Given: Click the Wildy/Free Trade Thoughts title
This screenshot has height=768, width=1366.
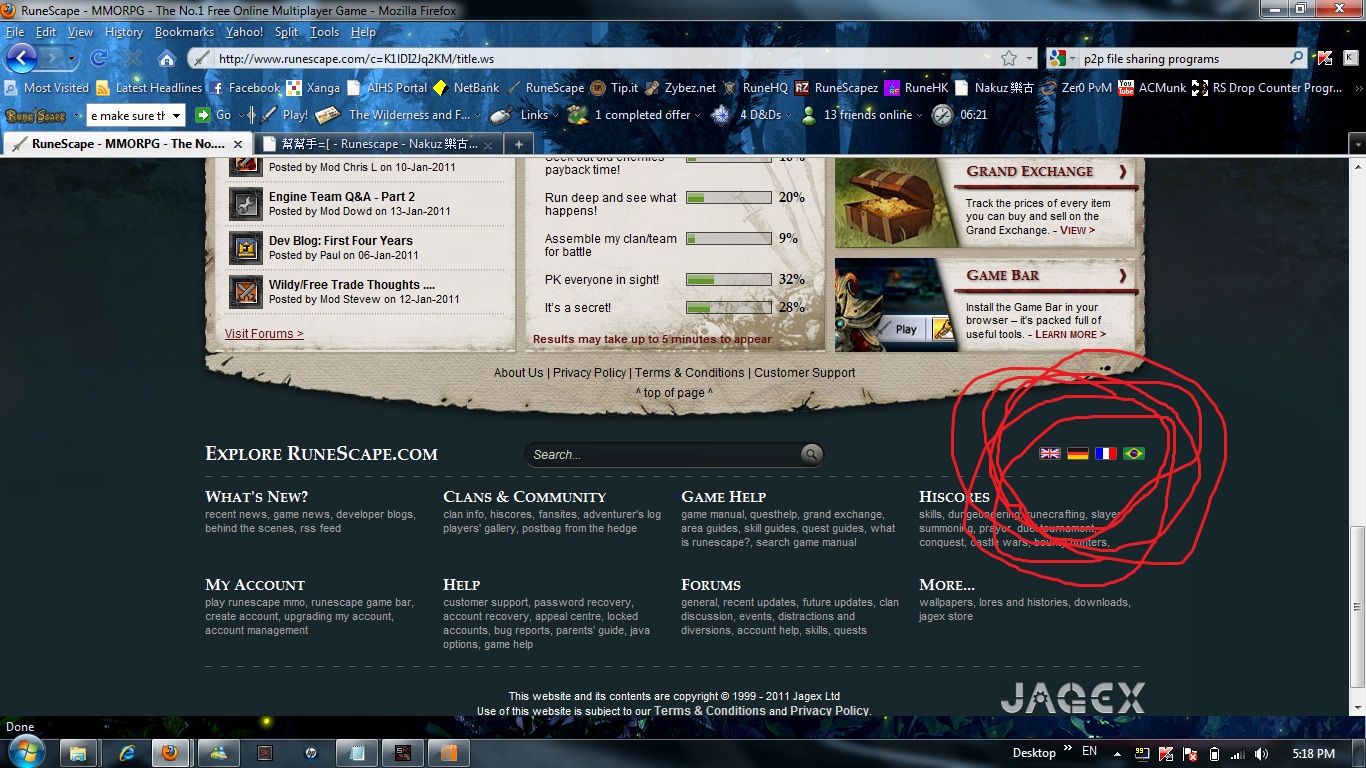Looking at the screenshot, I should 352,285.
